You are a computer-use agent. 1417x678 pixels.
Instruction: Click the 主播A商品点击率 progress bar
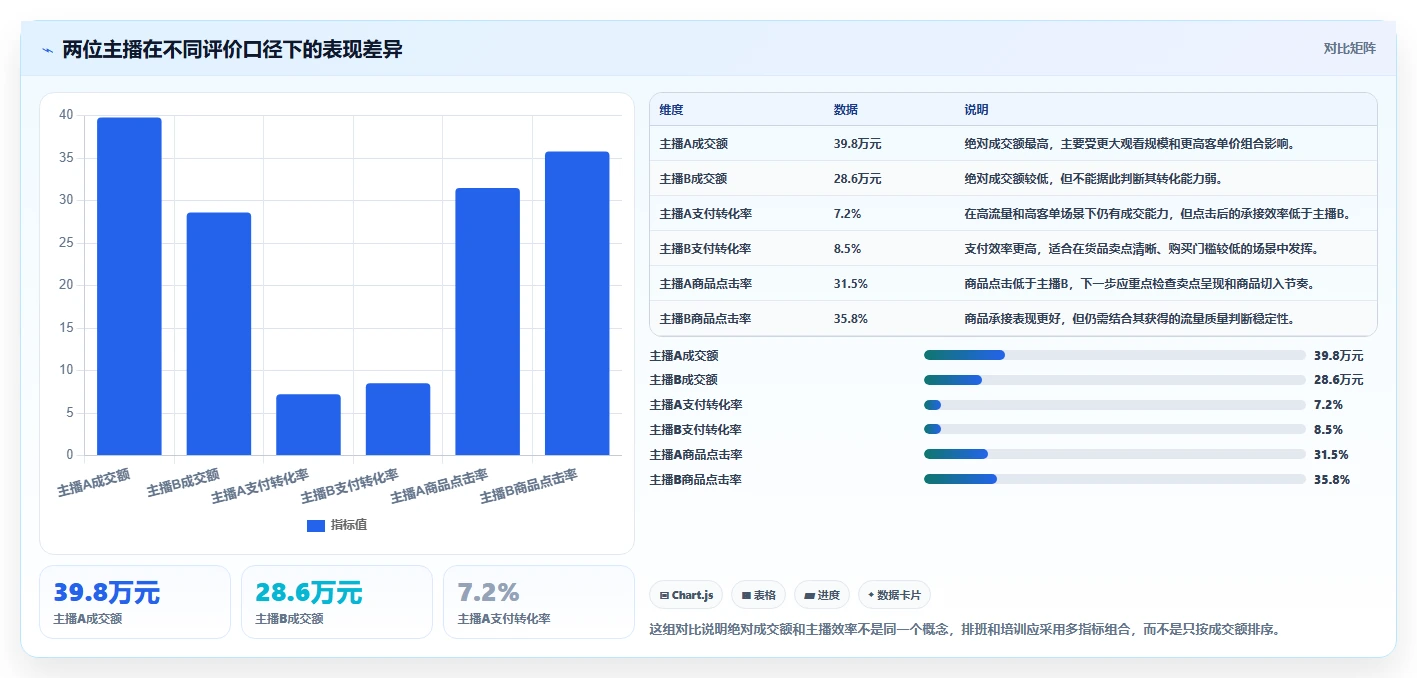(1115, 455)
